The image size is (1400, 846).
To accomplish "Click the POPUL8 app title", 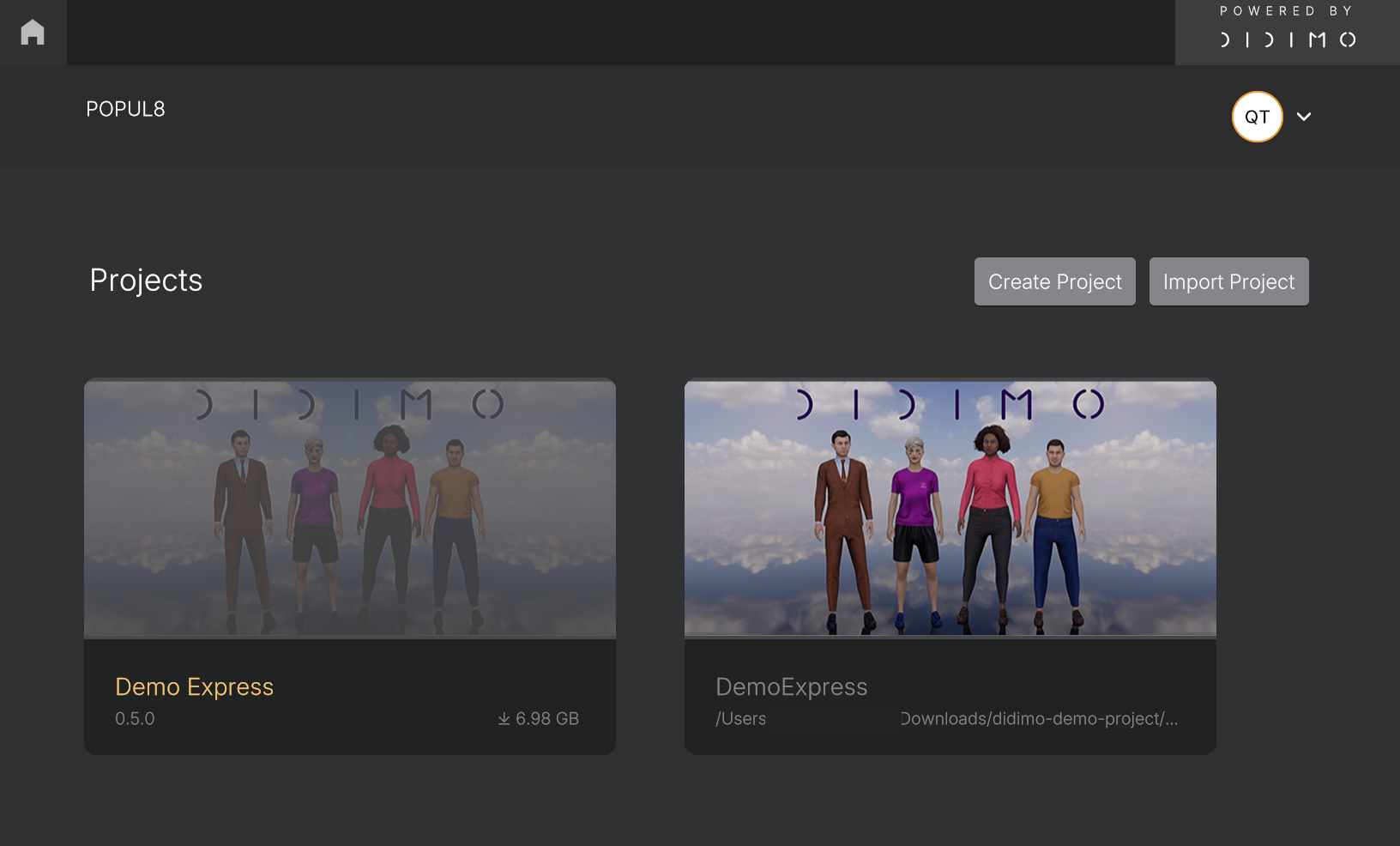I will (x=125, y=109).
